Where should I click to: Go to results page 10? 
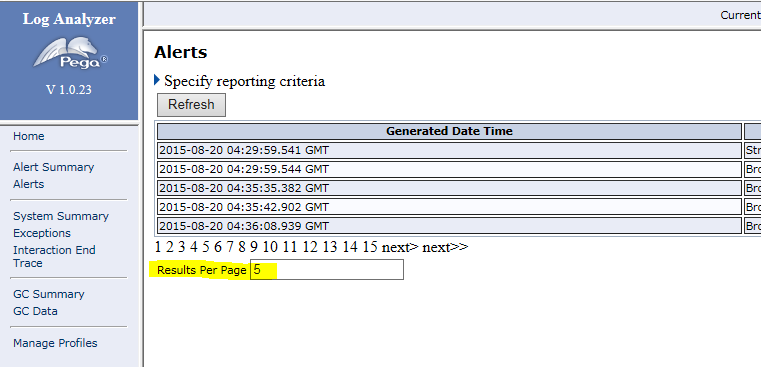[270, 247]
